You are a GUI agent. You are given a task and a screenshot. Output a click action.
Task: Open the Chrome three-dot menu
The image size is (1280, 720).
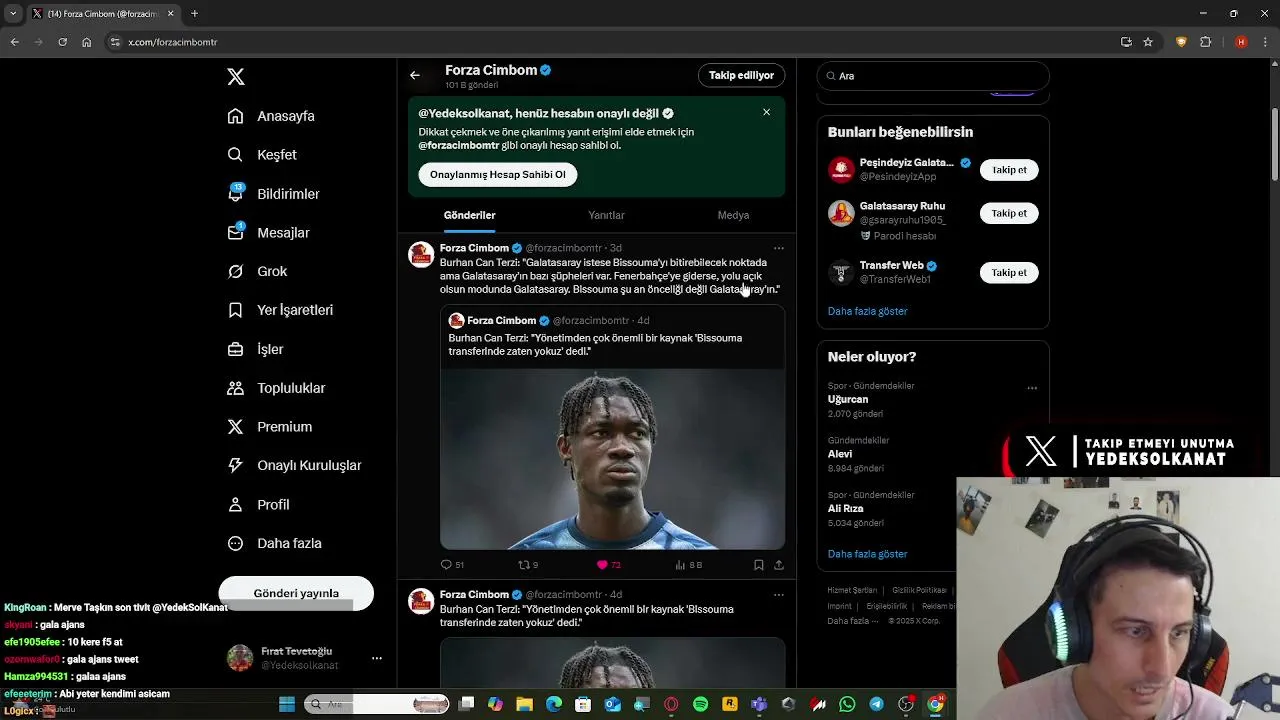pos(1266,42)
